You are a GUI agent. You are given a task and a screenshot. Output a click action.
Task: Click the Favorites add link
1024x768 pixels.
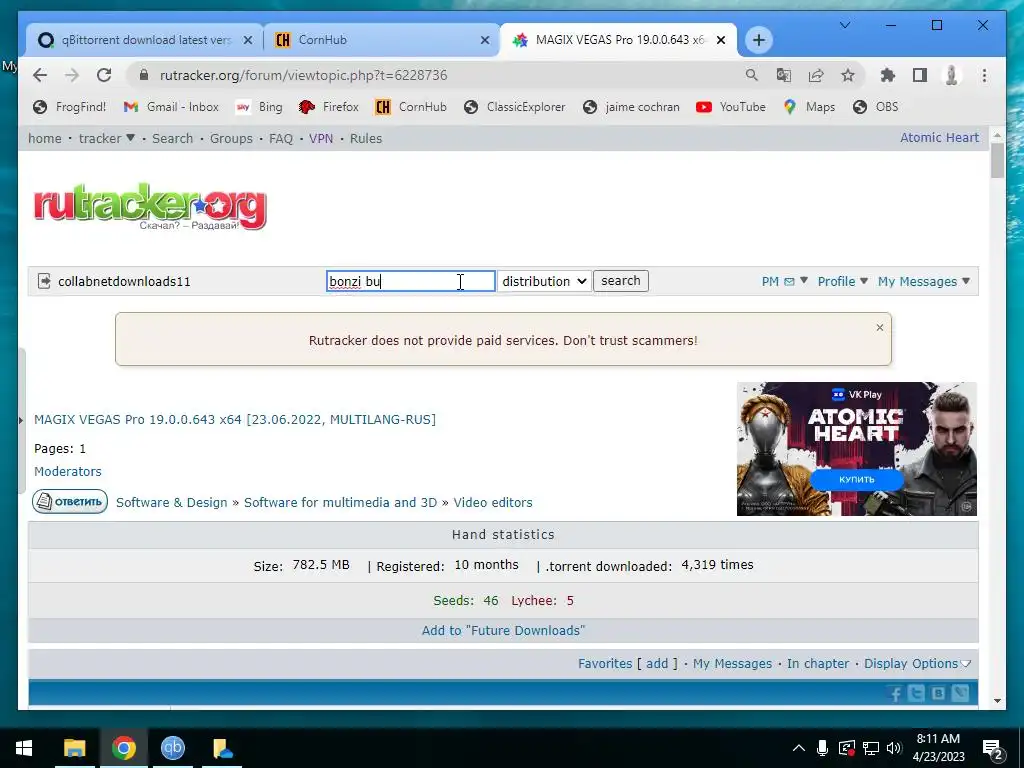pyautogui.click(x=657, y=664)
